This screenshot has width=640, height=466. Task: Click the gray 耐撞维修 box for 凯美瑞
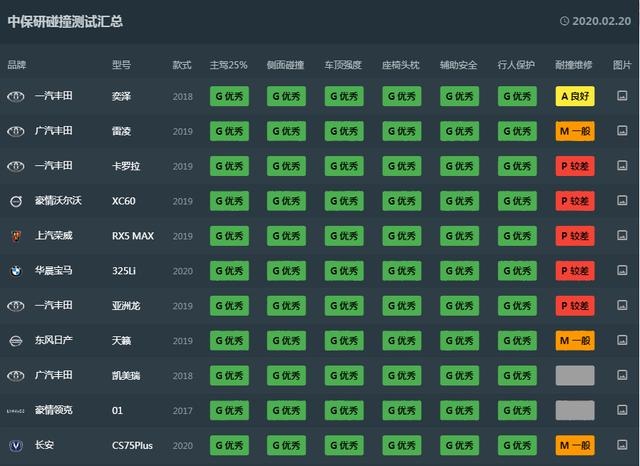coord(575,375)
